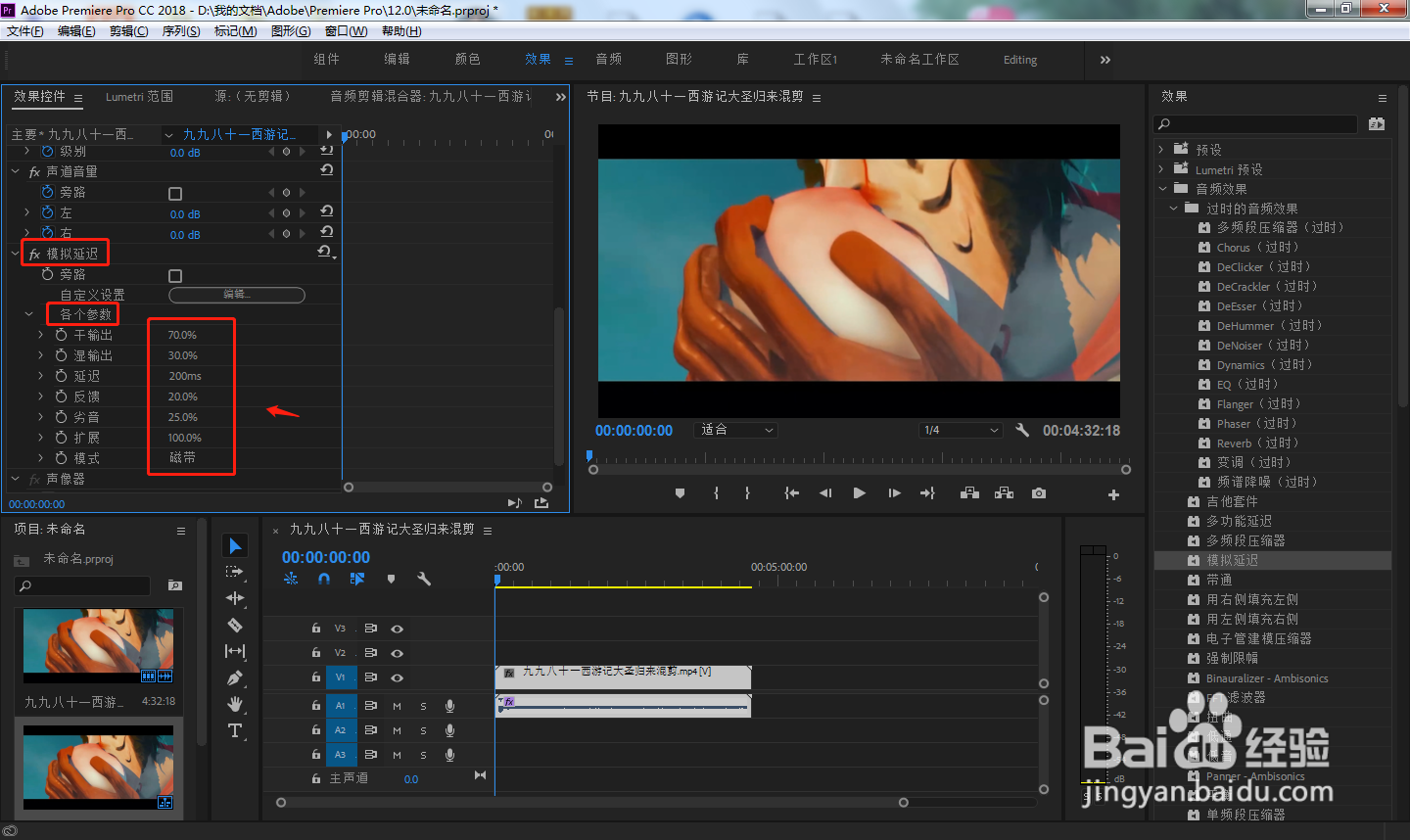Toggle the 旁路 checkbox under 模拟延迟
1410x840 pixels.
(x=175, y=276)
